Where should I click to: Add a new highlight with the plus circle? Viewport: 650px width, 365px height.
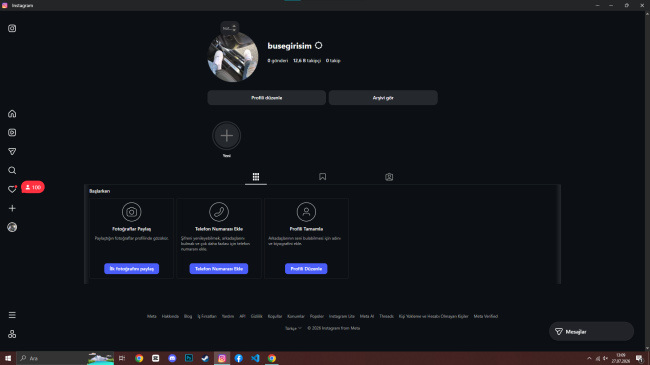click(226, 136)
